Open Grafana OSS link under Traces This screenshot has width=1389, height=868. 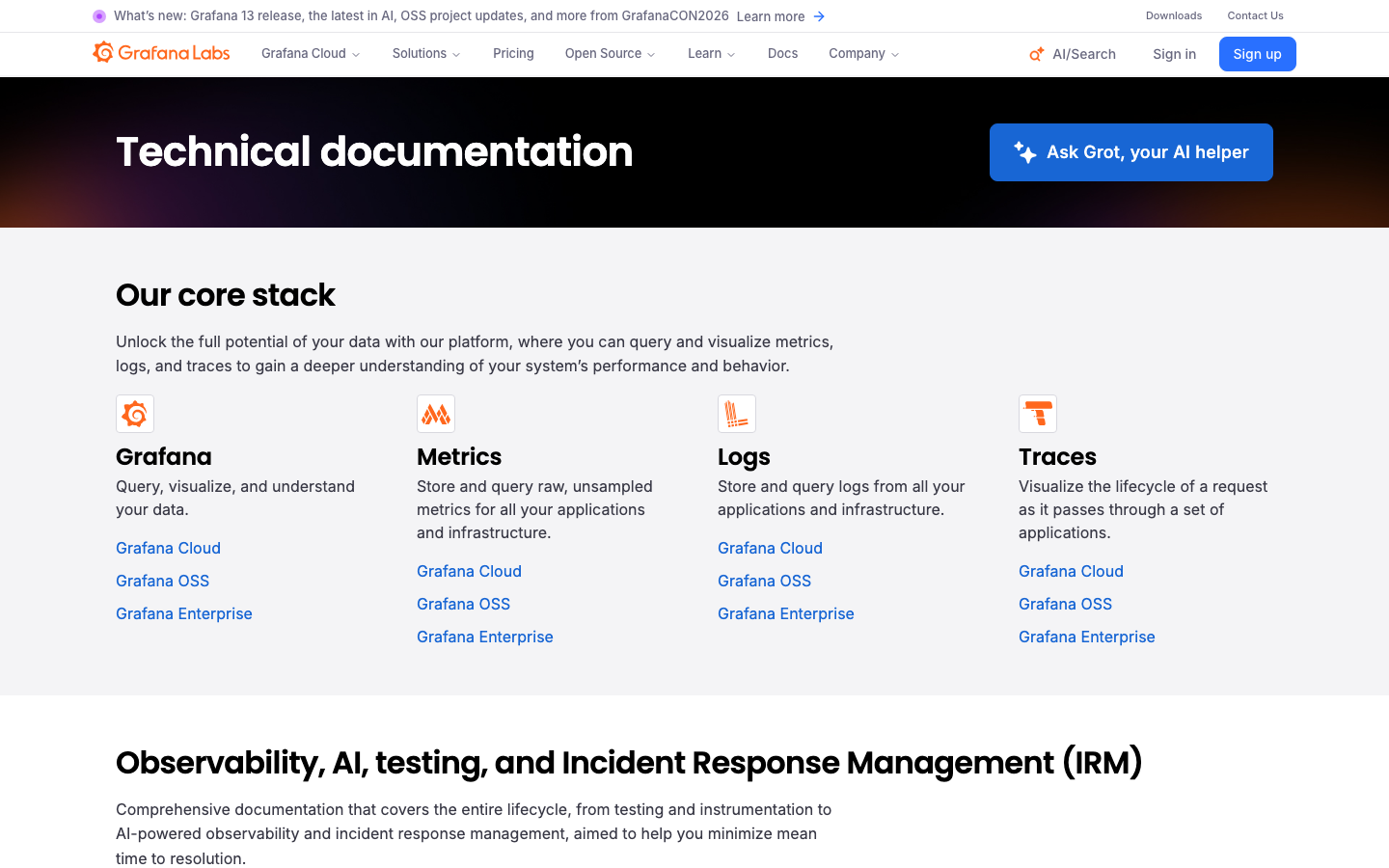pyautogui.click(x=1065, y=604)
